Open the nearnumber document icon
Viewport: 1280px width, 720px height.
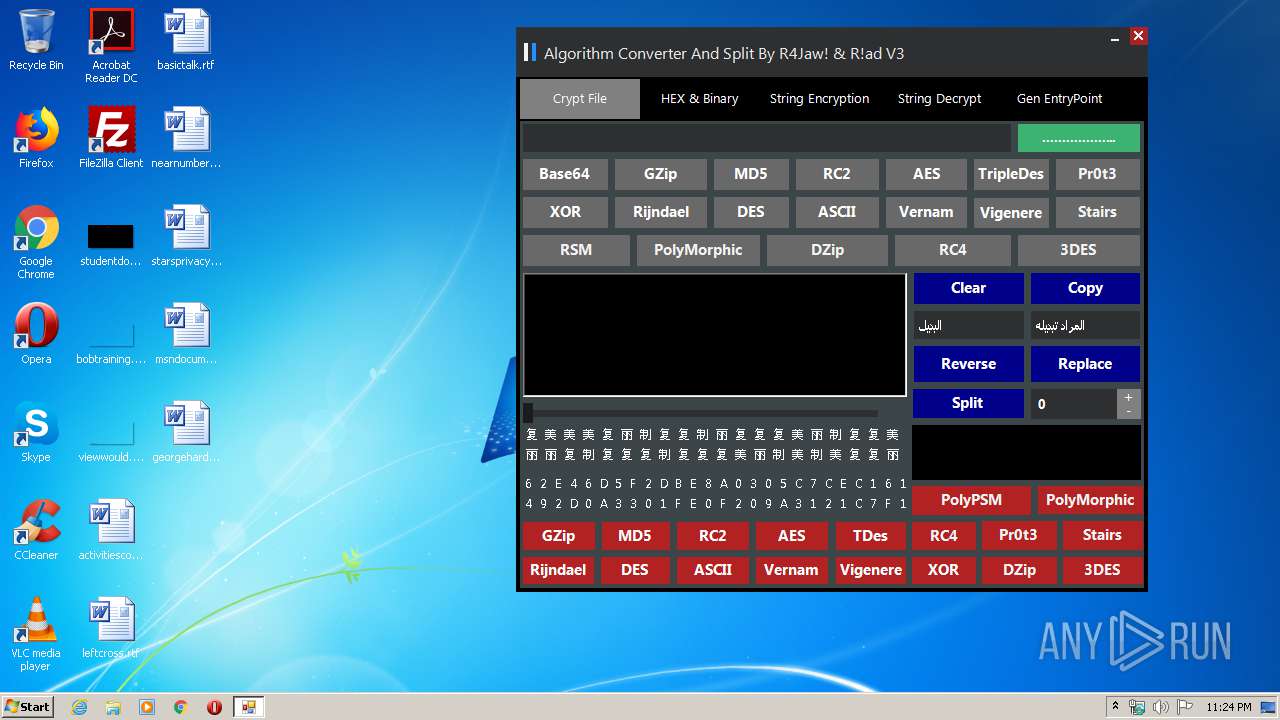[186, 138]
